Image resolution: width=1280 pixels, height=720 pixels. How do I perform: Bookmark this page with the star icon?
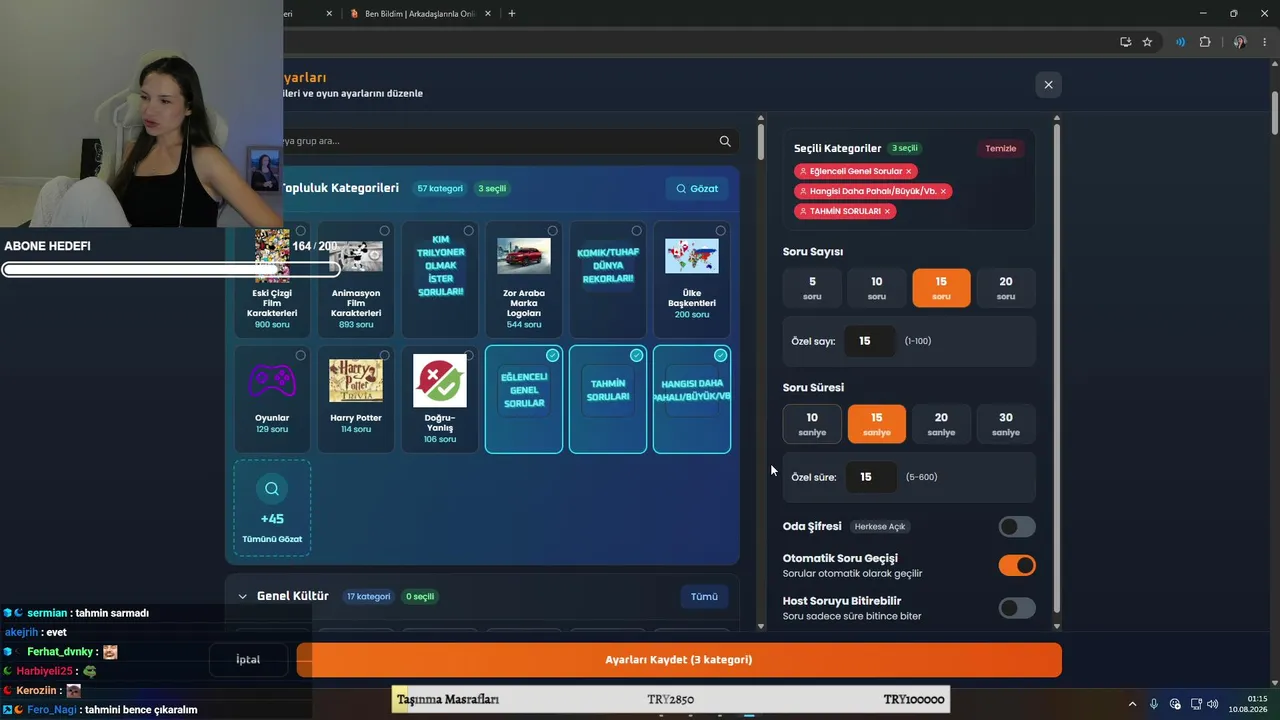point(1147,42)
